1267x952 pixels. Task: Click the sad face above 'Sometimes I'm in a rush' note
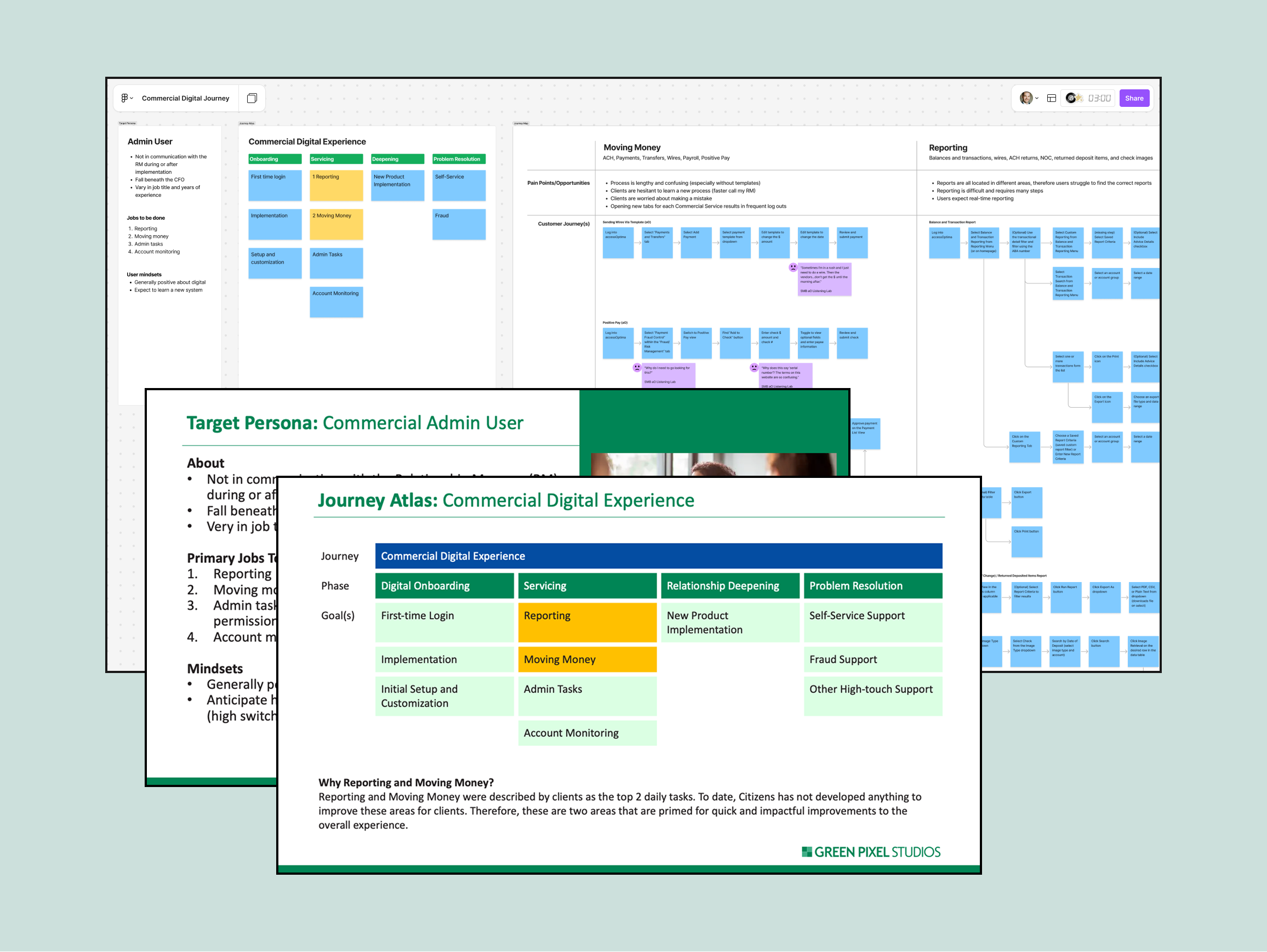coord(793,267)
